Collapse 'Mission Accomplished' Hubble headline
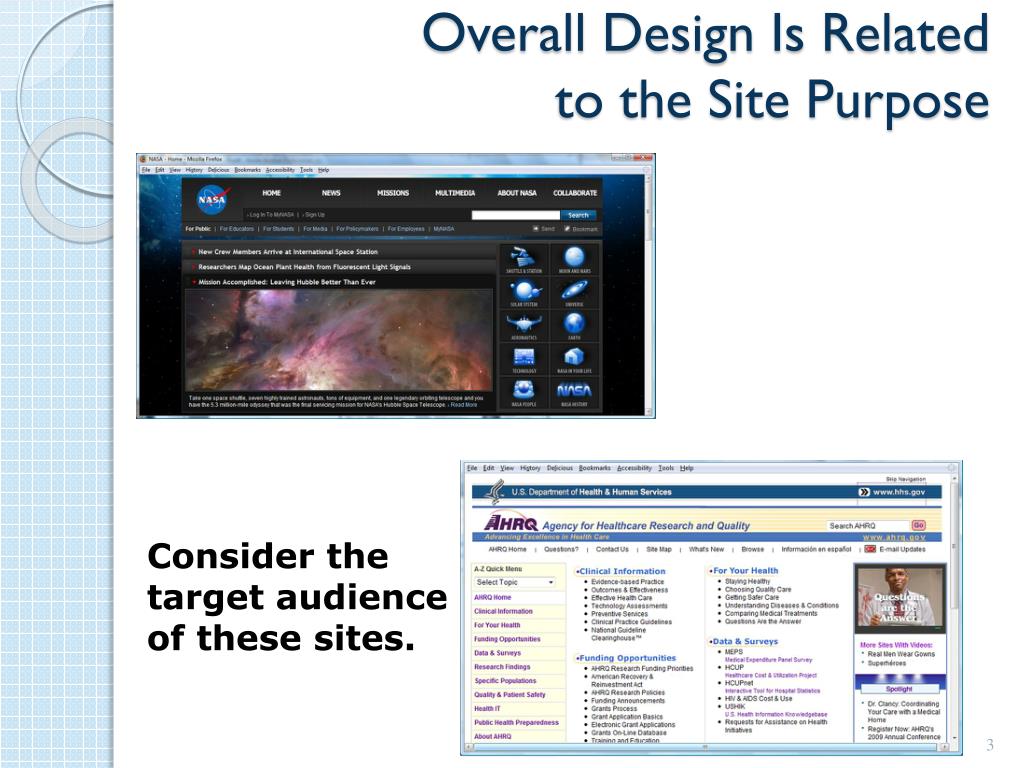The width and height of the screenshot is (1024, 768). [x=194, y=282]
